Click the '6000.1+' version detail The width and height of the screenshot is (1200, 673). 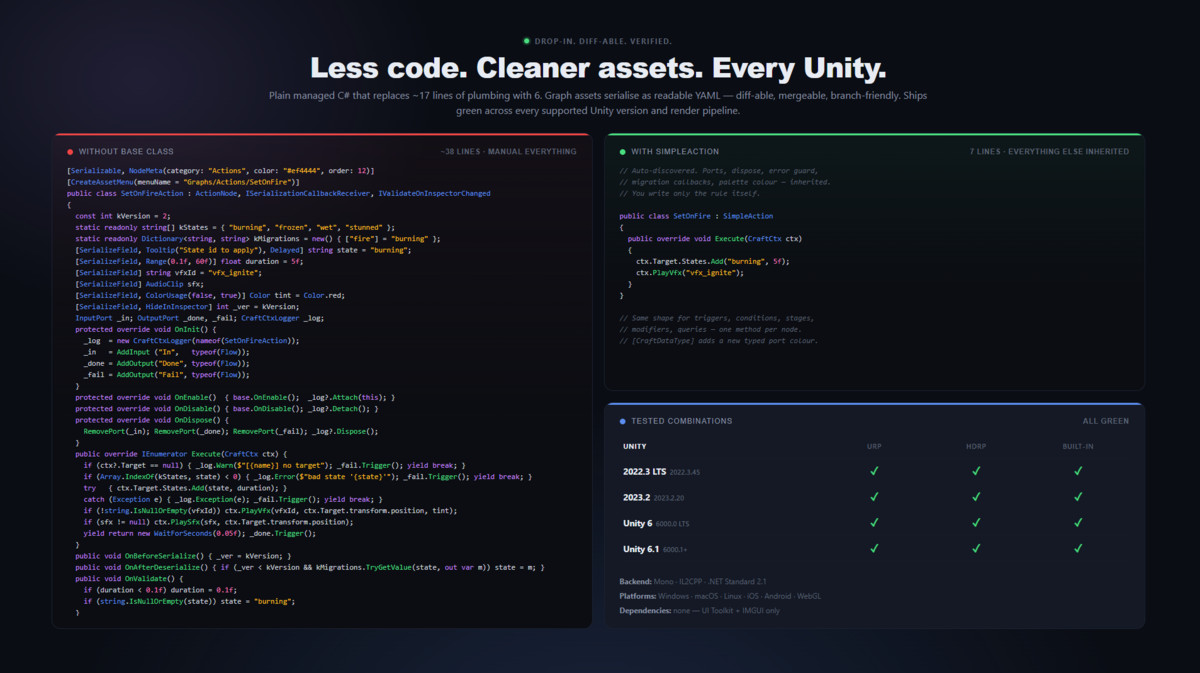[x=676, y=549]
